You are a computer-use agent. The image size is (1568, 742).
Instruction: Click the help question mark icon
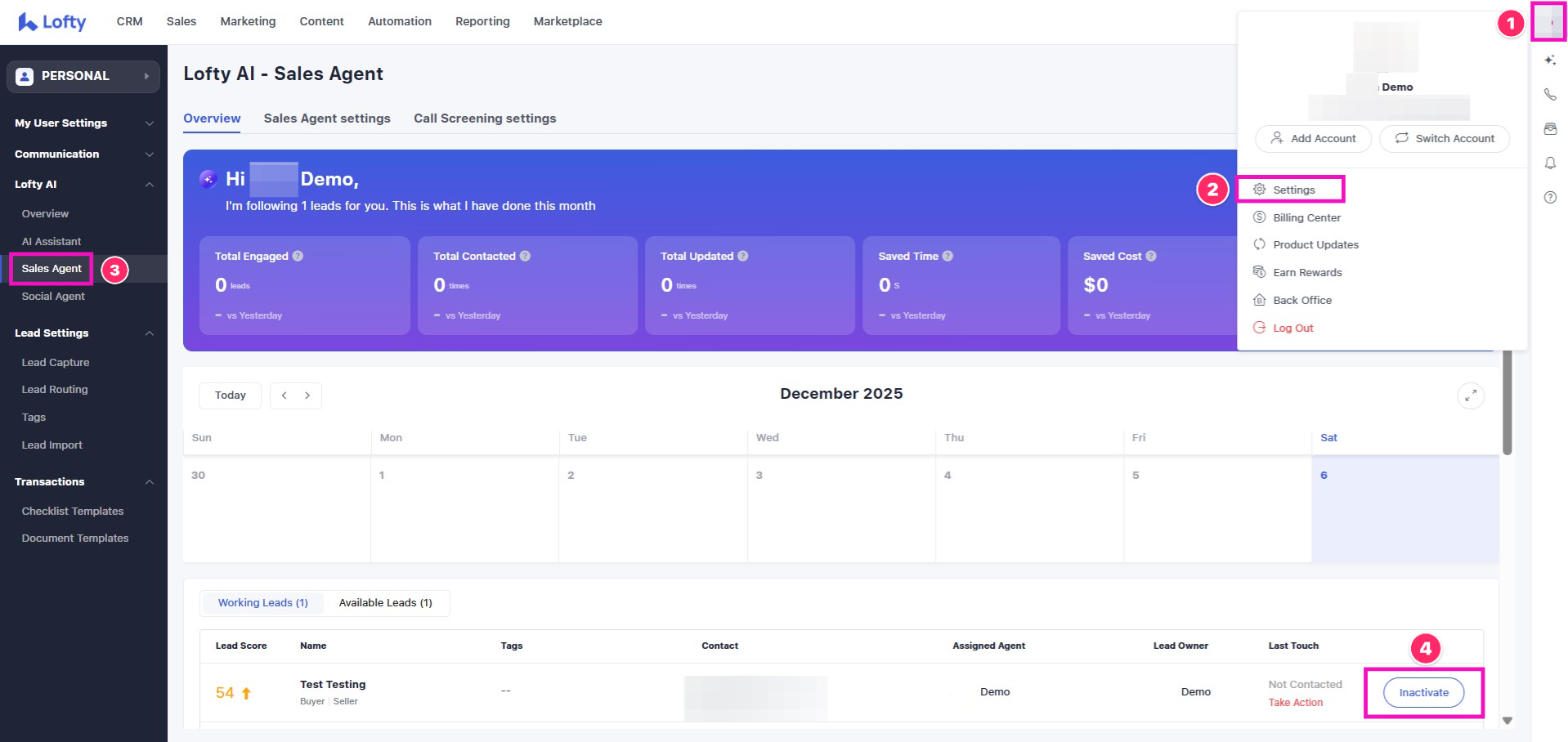pyautogui.click(x=1549, y=198)
